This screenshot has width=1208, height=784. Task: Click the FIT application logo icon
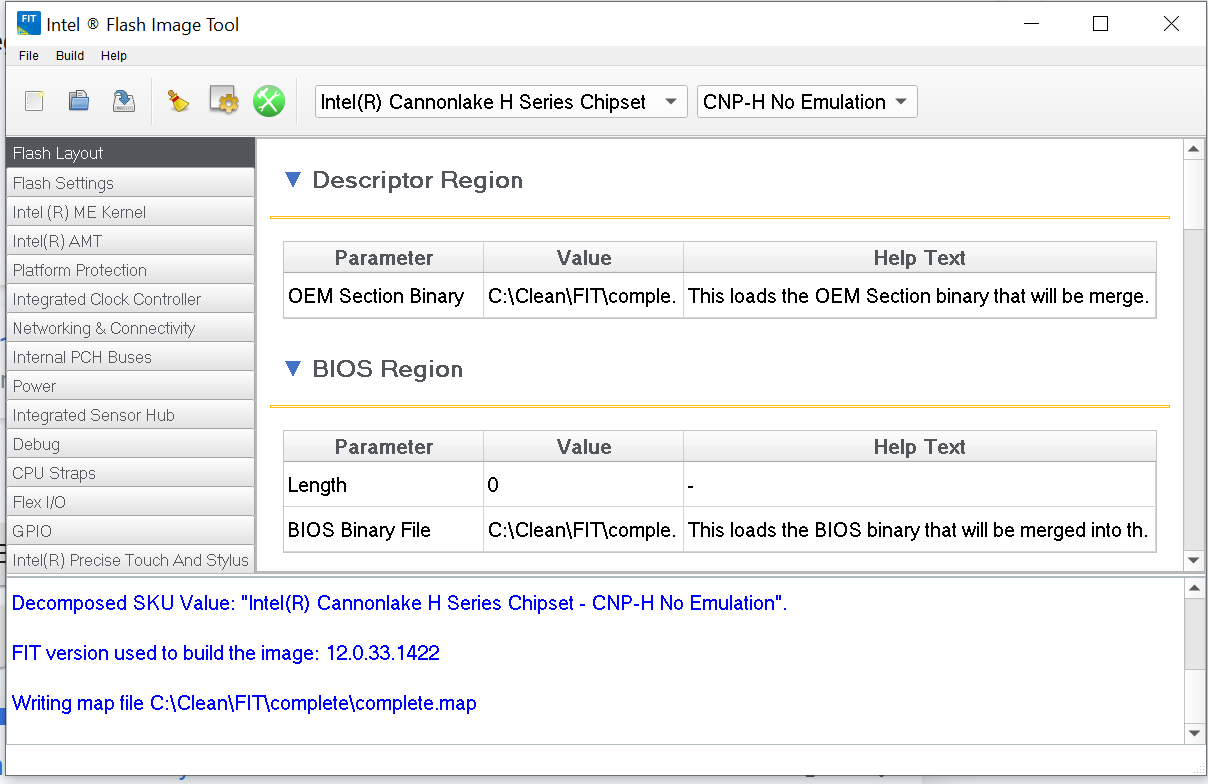pos(29,24)
